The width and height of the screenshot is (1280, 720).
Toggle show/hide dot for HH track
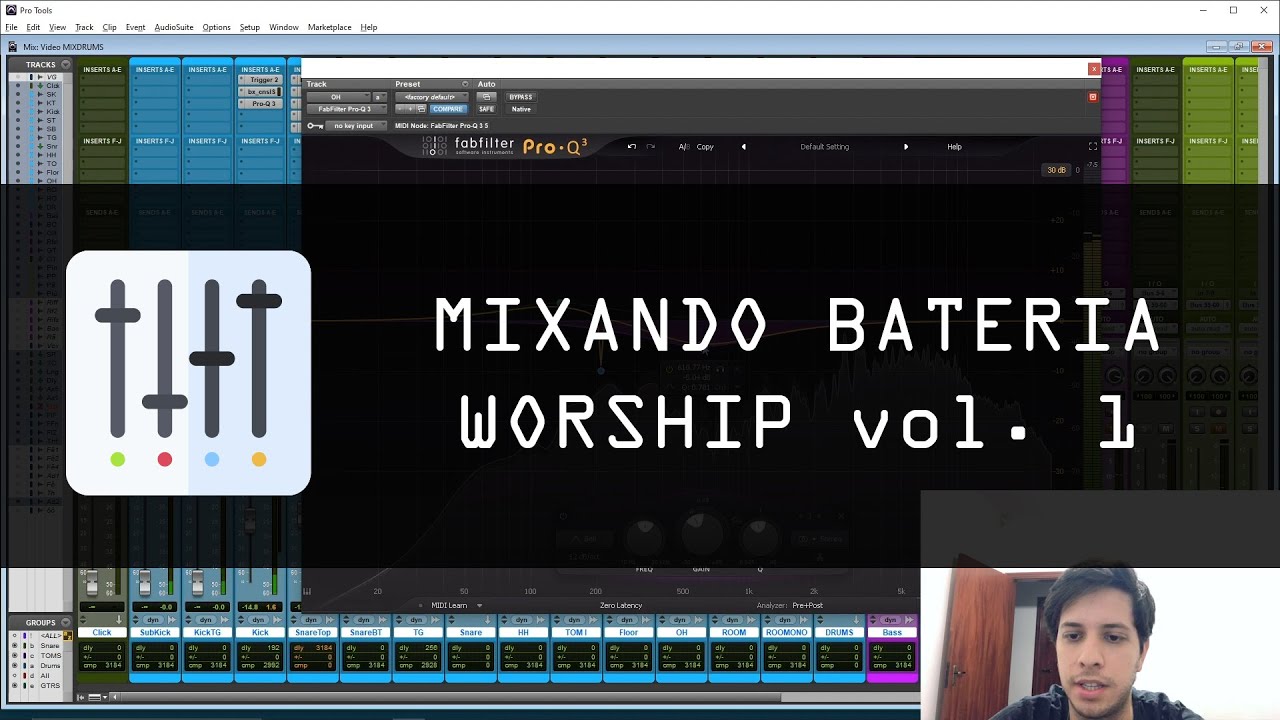click(17, 154)
